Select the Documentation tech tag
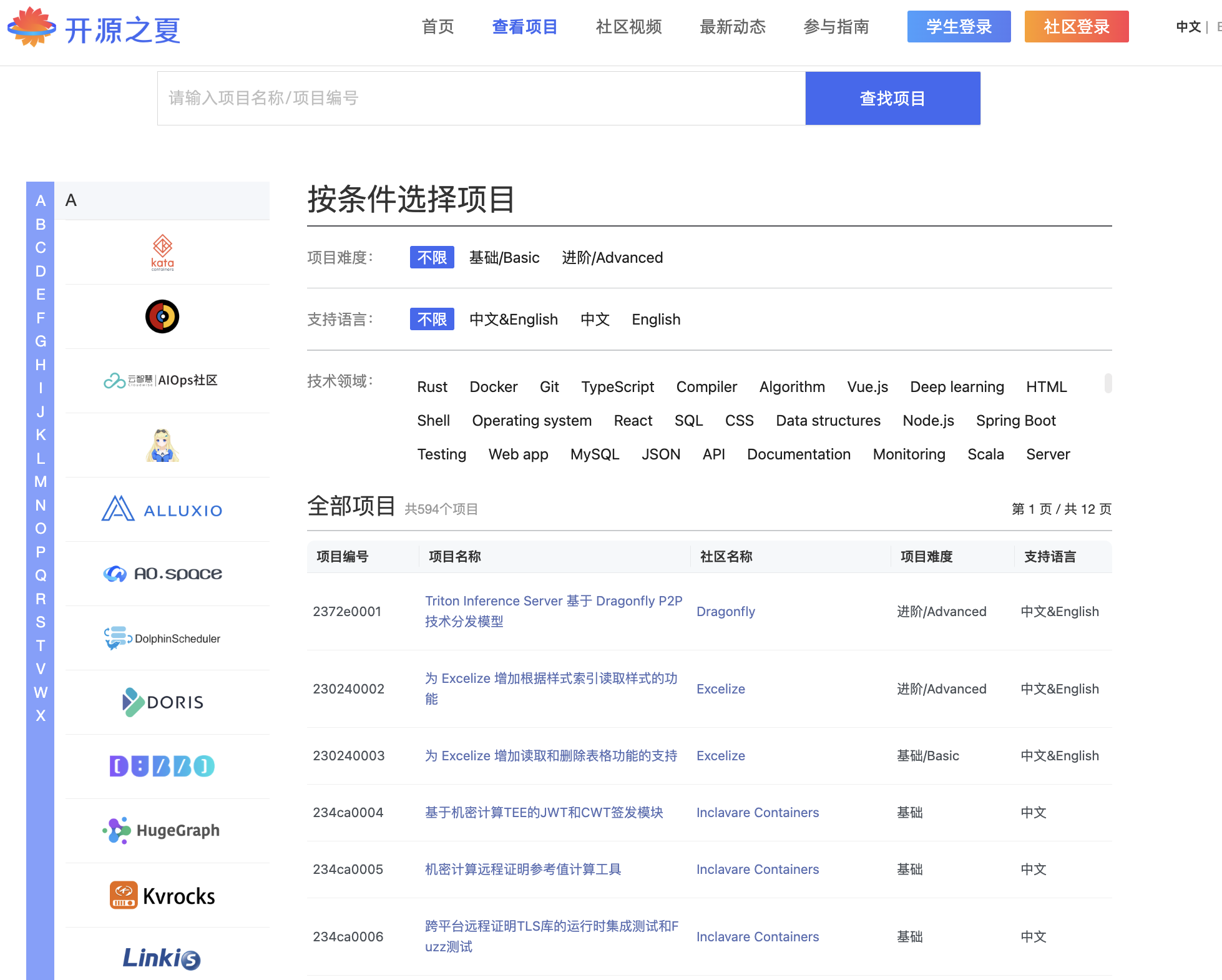 pyautogui.click(x=799, y=454)
